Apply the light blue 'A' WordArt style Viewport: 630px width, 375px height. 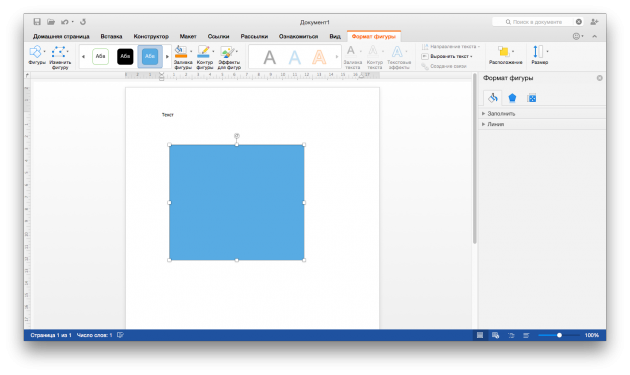(295, 57)
